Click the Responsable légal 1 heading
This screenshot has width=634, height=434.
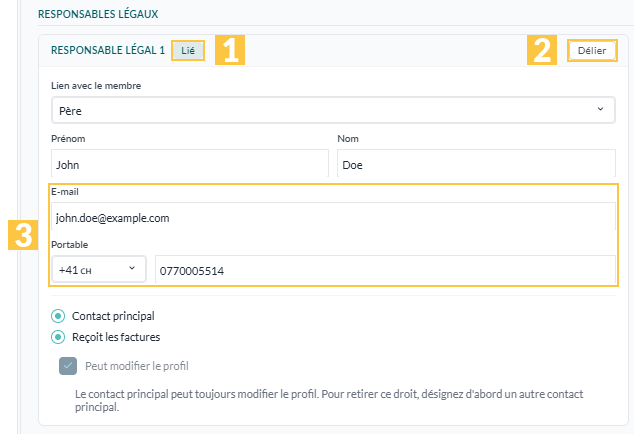point(108,50)
